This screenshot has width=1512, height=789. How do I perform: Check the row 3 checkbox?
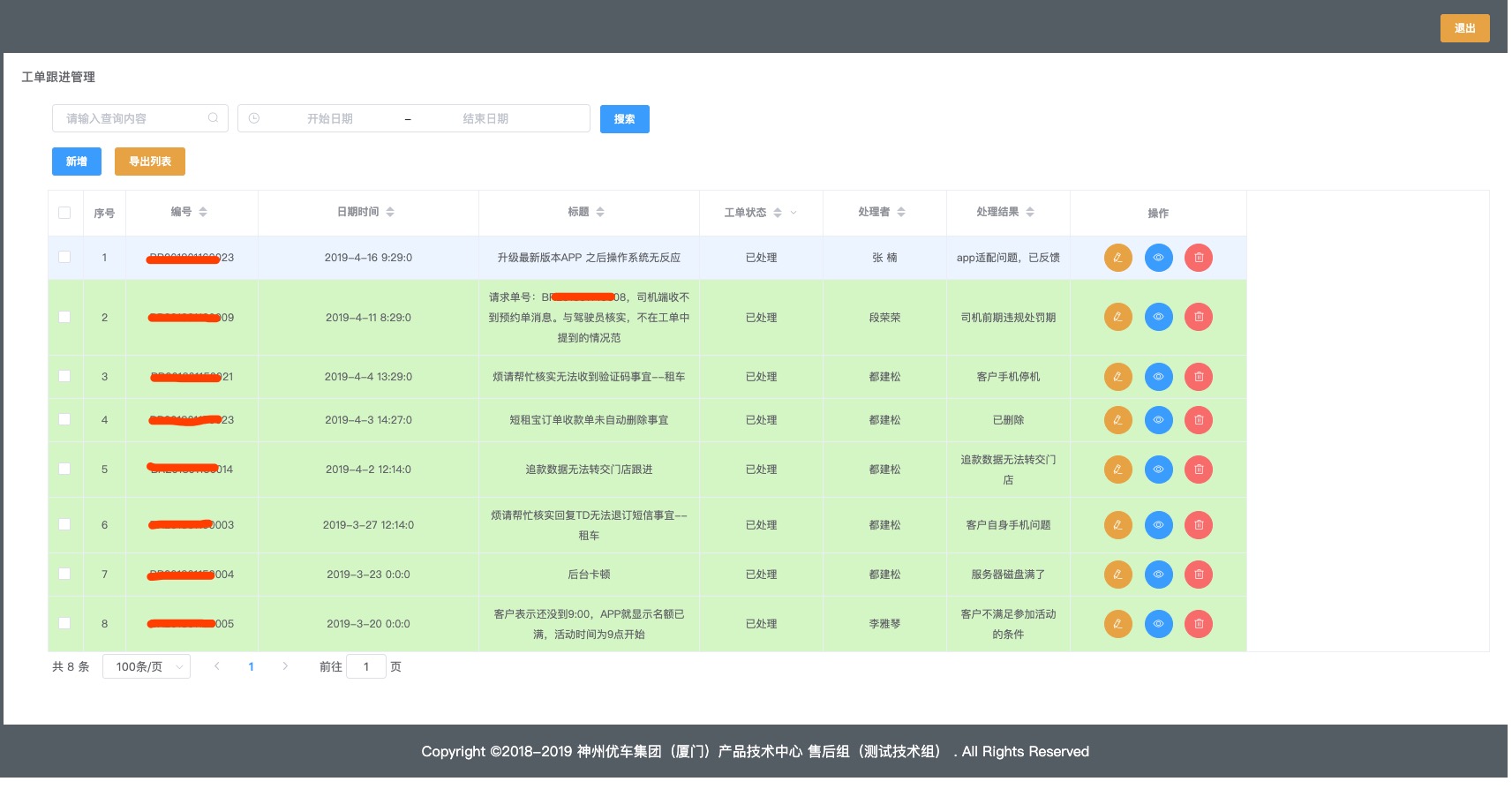click(64, 376)
